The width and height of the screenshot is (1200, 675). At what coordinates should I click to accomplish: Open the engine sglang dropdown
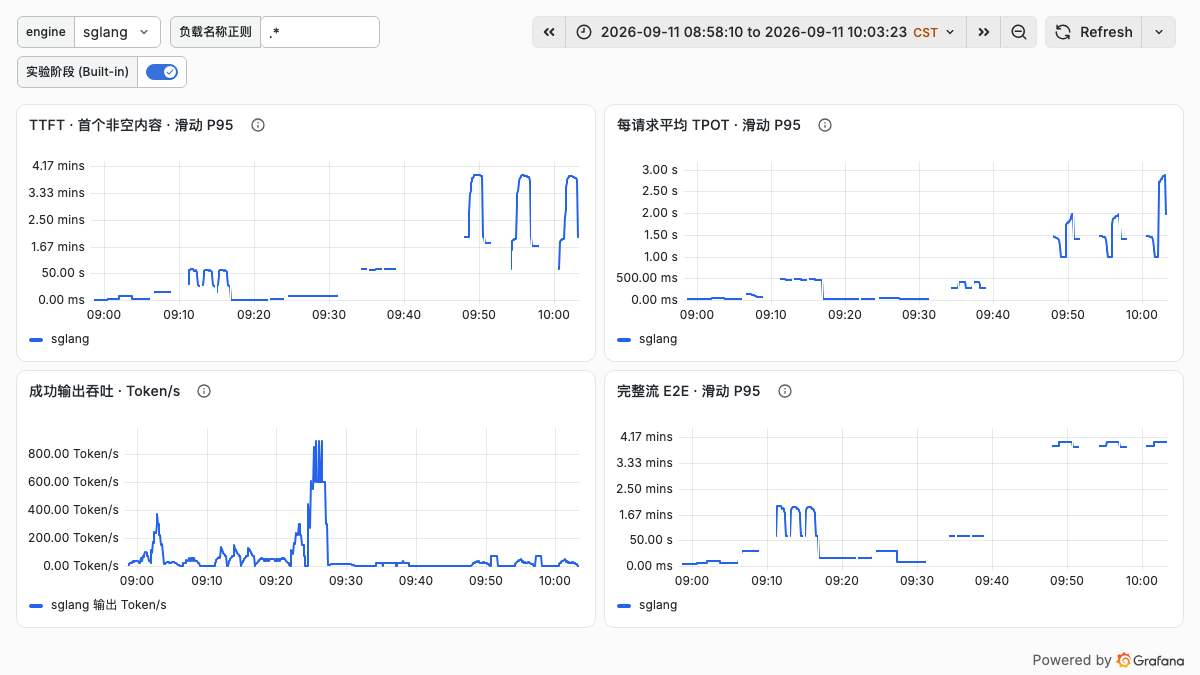click(117, 32)
